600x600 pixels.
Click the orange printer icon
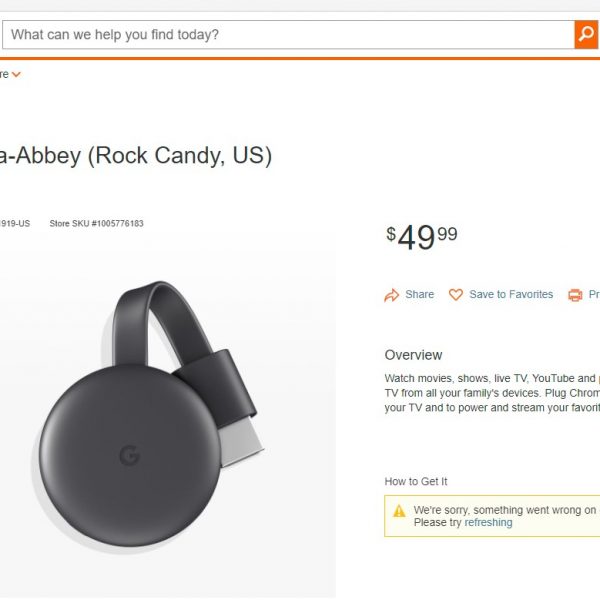[575, 295]
